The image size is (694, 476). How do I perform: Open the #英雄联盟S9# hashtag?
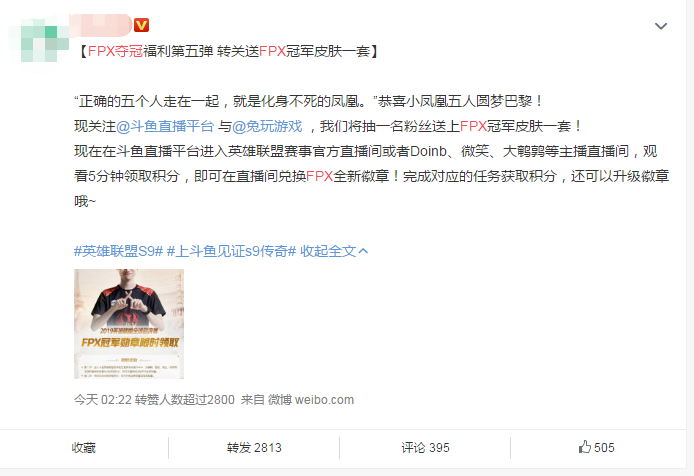tap(119, 252)
